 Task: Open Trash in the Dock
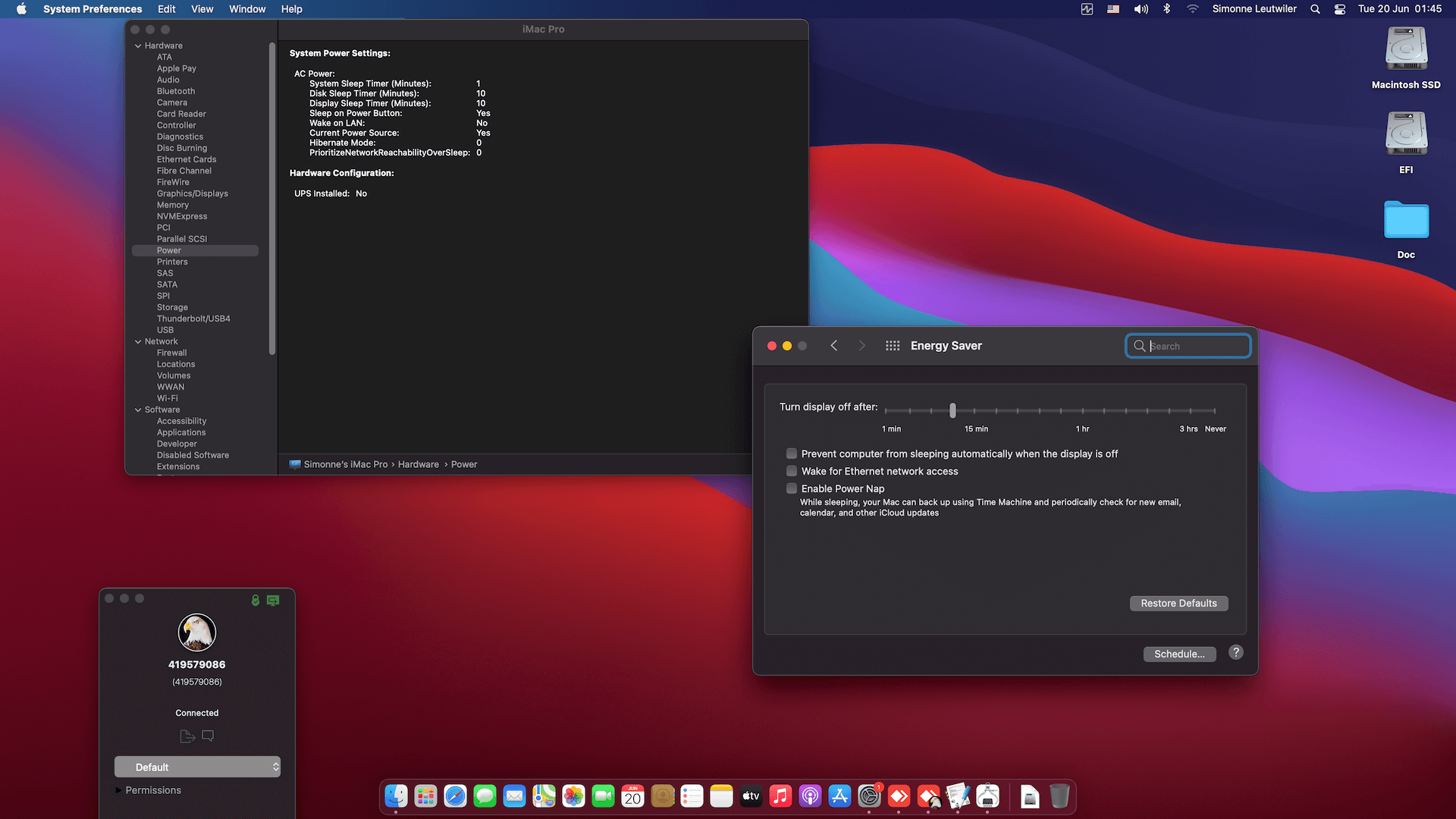click(1059, 796)
